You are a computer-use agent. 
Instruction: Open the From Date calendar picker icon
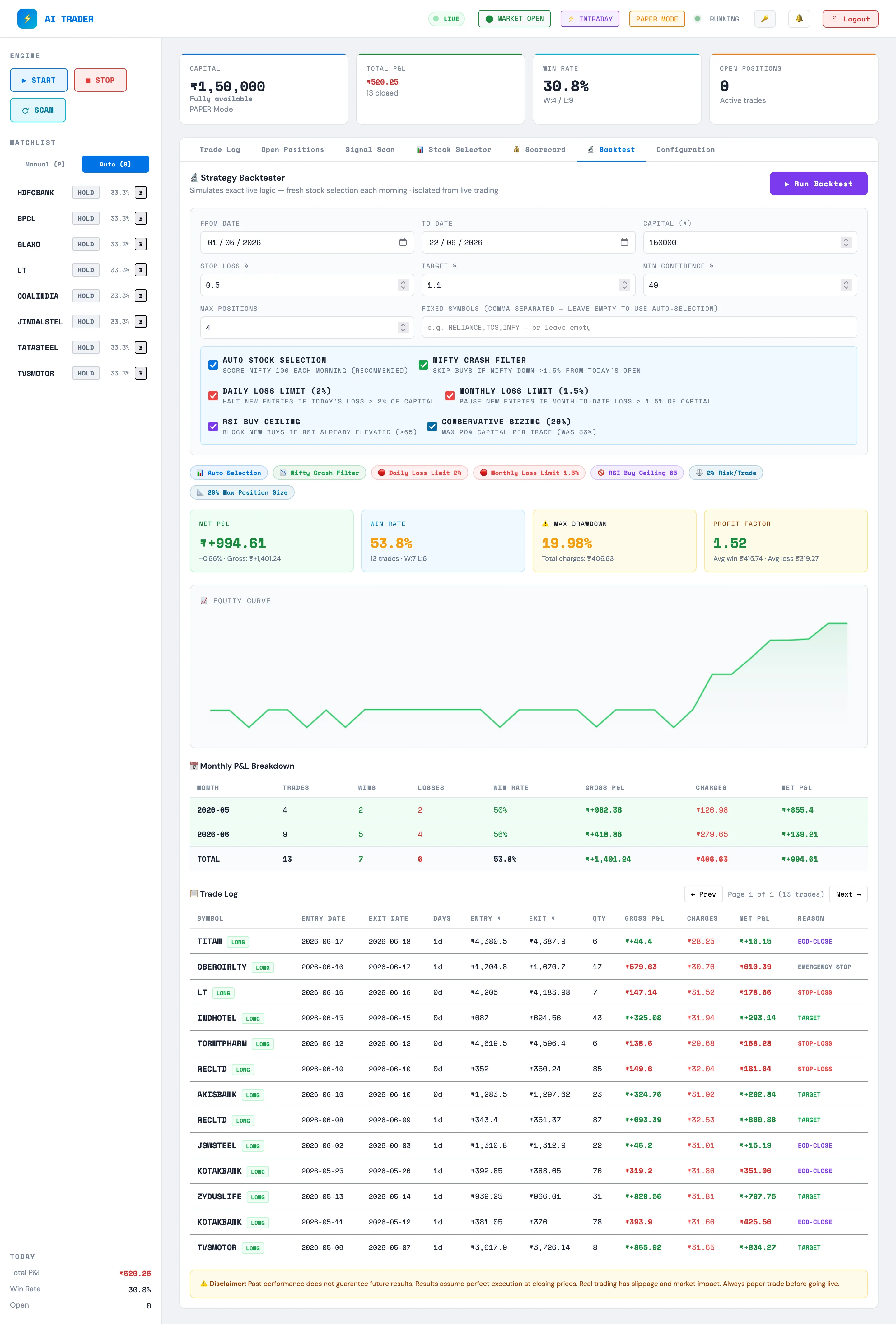(x=403, y=242)
